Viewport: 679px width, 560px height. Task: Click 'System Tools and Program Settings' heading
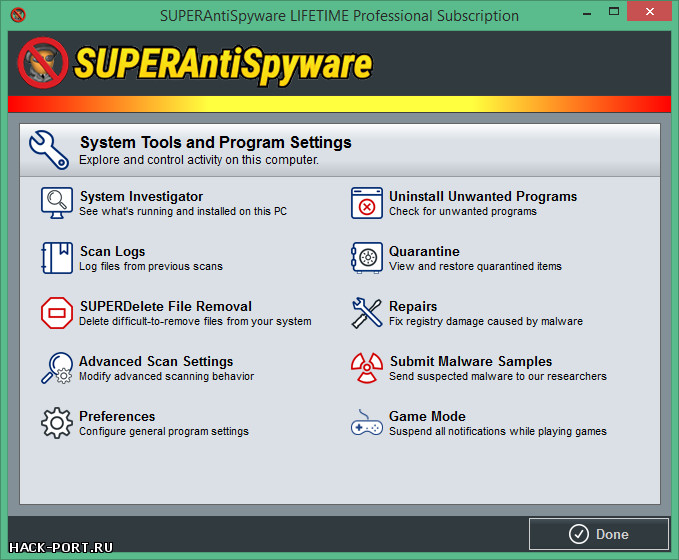(216, 142)
